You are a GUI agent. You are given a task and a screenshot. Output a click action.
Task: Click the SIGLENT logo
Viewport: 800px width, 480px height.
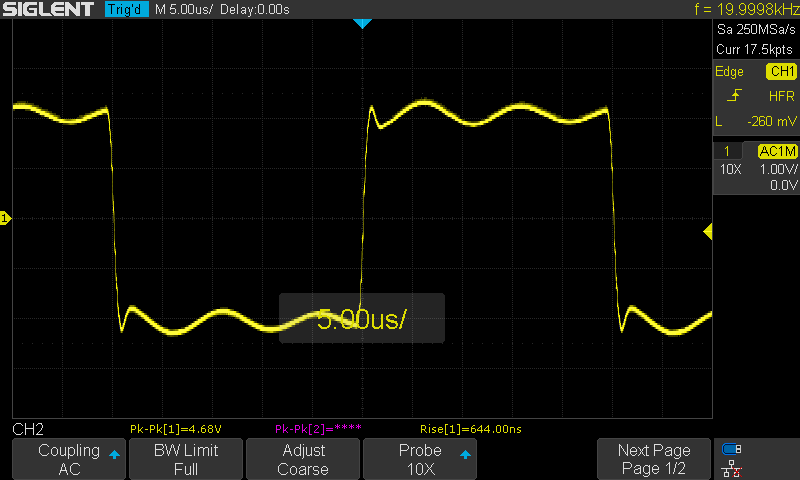click(x=50, y=9)
